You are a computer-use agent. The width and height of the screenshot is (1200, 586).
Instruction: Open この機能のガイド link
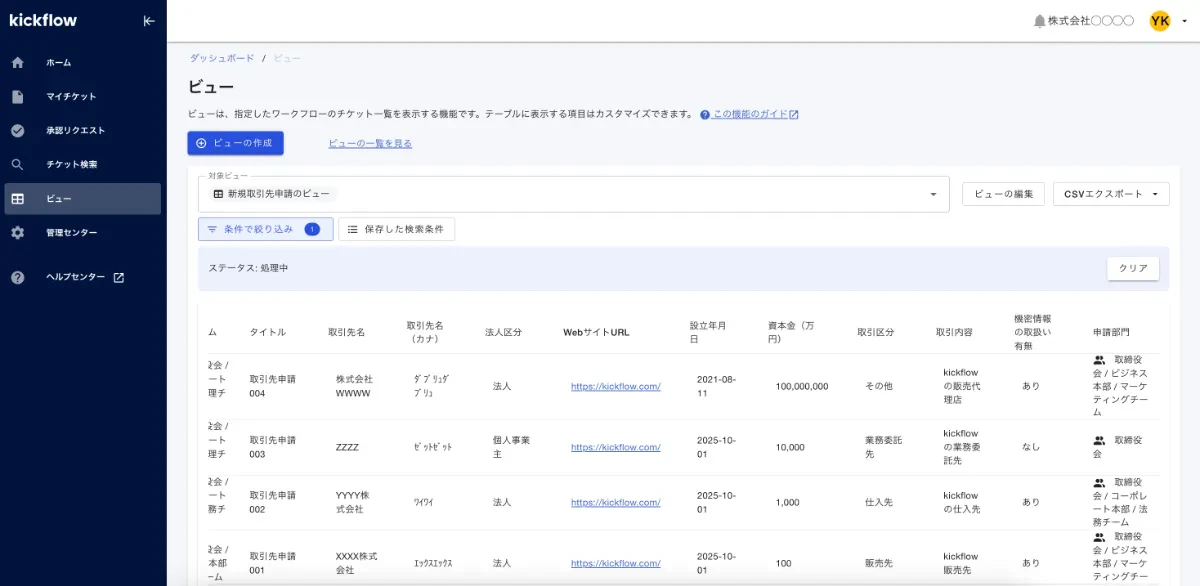(750, 115)
